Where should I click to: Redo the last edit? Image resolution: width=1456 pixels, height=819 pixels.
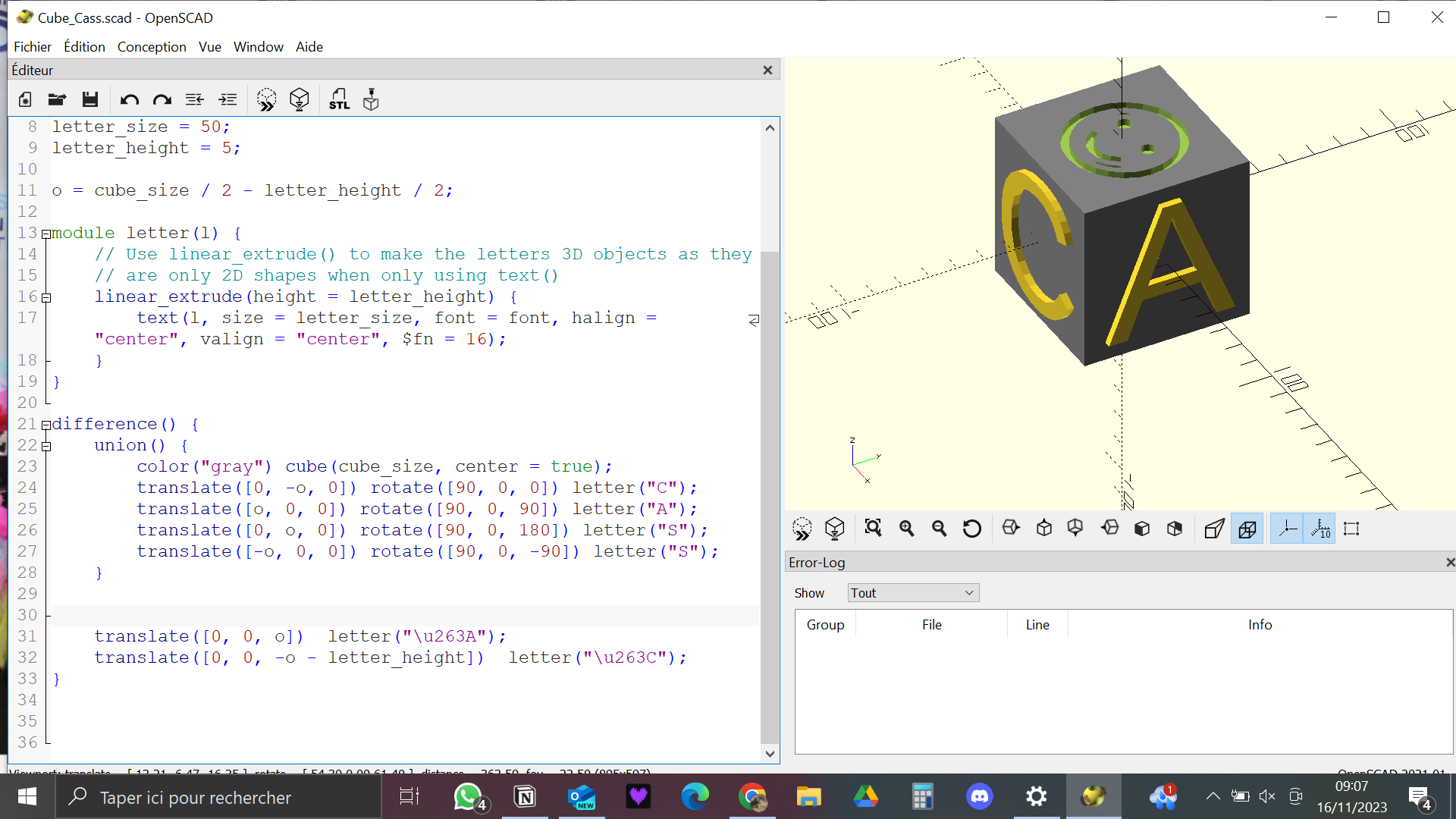point(162,99)
